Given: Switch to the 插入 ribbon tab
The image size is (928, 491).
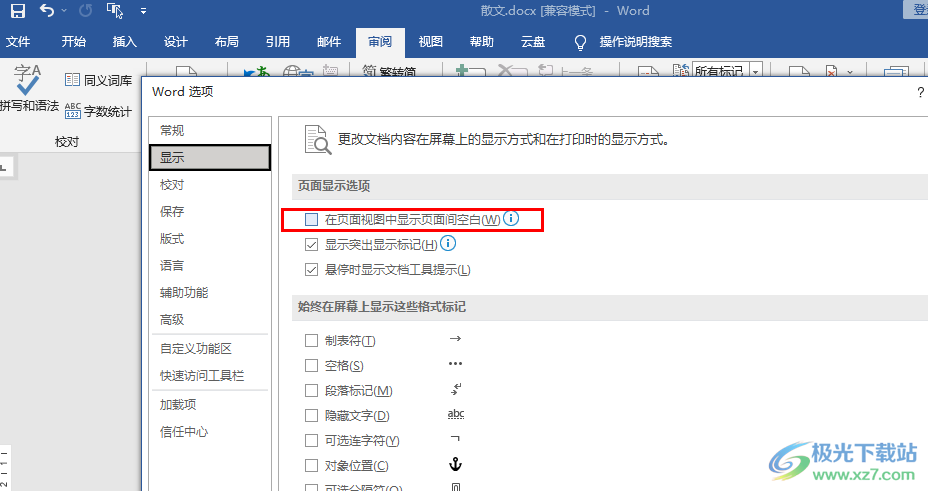Looking at the screenshot, I should pos(124,41).
